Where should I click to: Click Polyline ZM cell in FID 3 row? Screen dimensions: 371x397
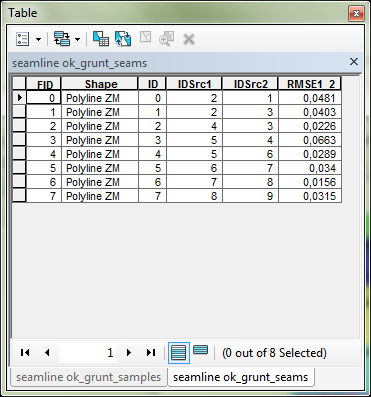coord(100,140)
